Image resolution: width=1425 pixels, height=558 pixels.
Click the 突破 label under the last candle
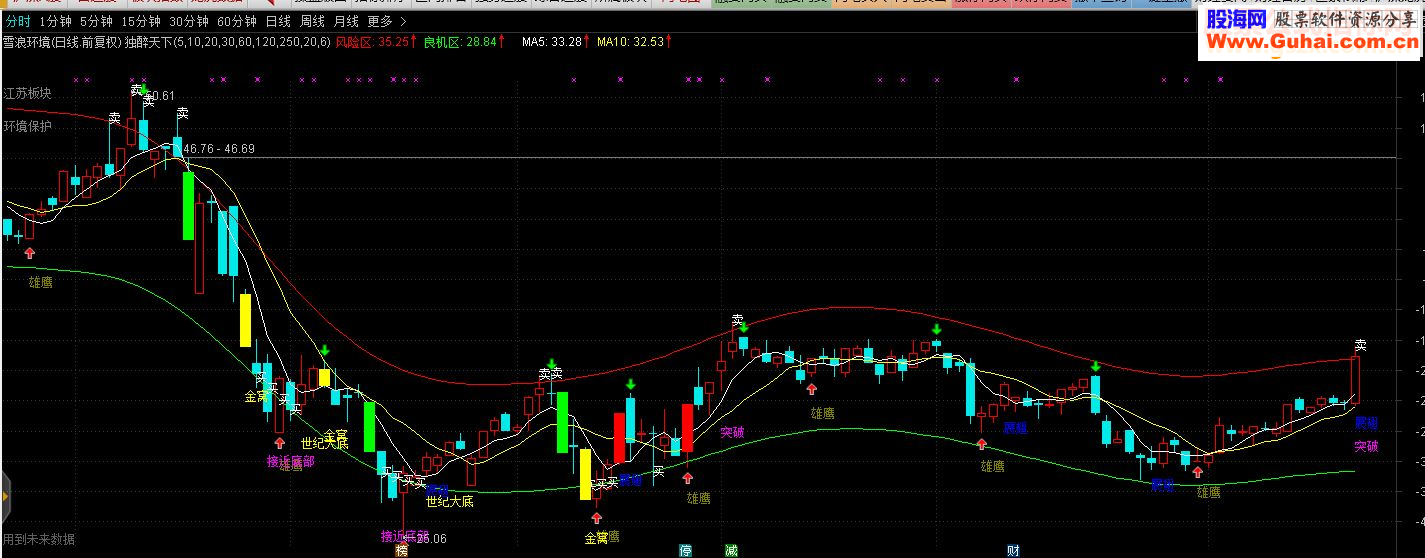pos(1366,446)
